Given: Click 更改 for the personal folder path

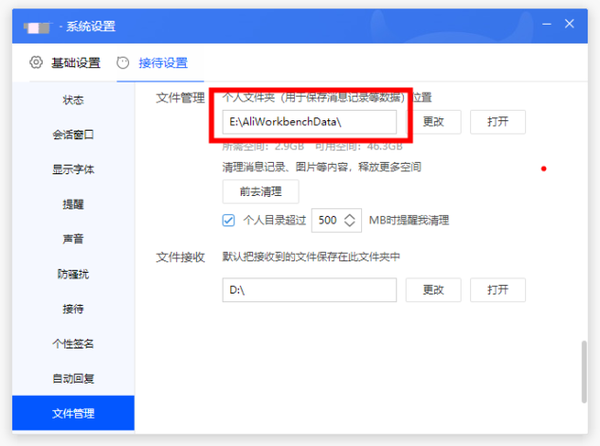Looking at the screenshot, I should point(433,122).
